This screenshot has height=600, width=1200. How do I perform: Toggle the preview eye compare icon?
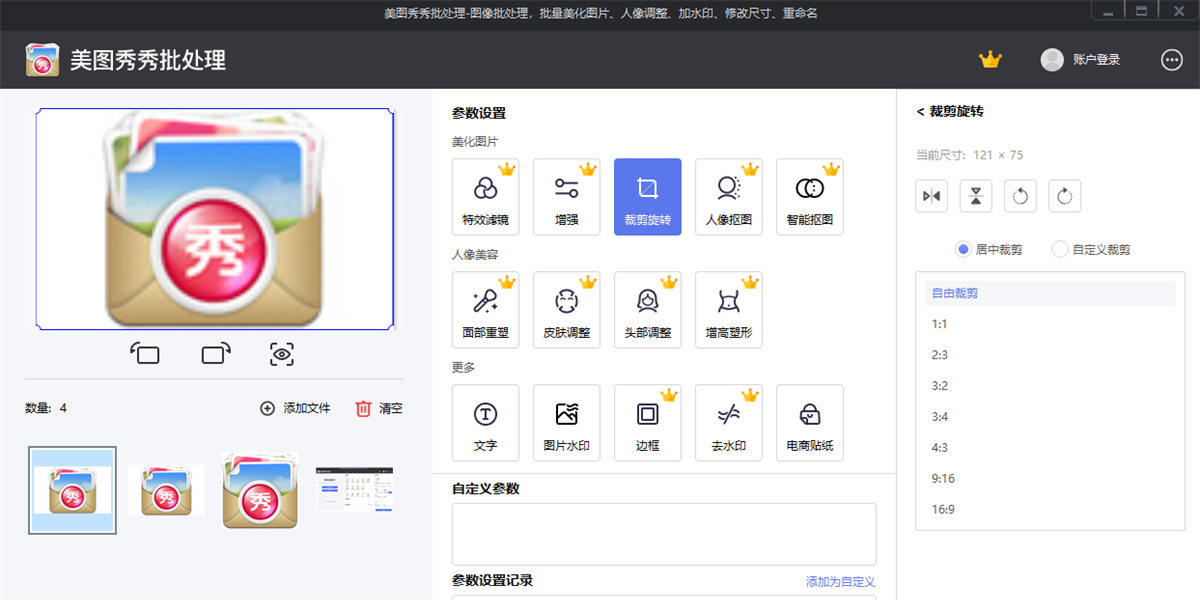coord(282,353)
